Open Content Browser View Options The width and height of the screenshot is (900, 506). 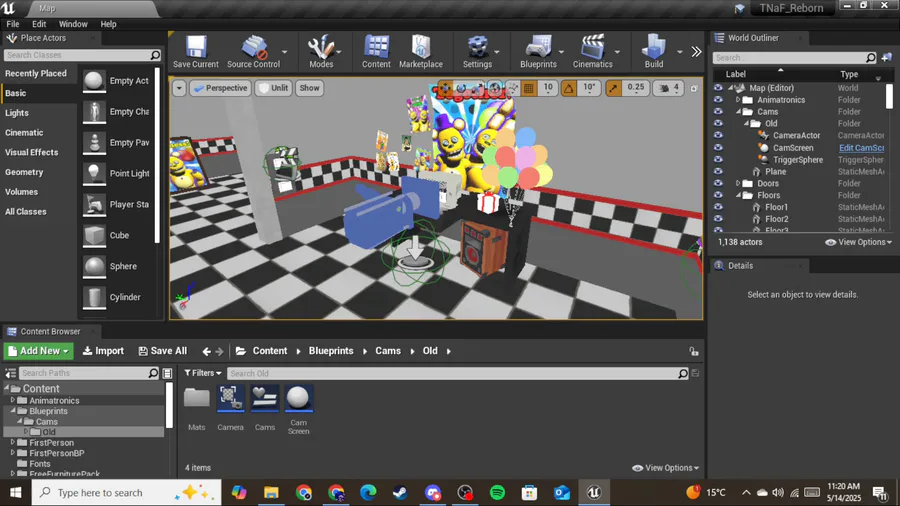665,468
